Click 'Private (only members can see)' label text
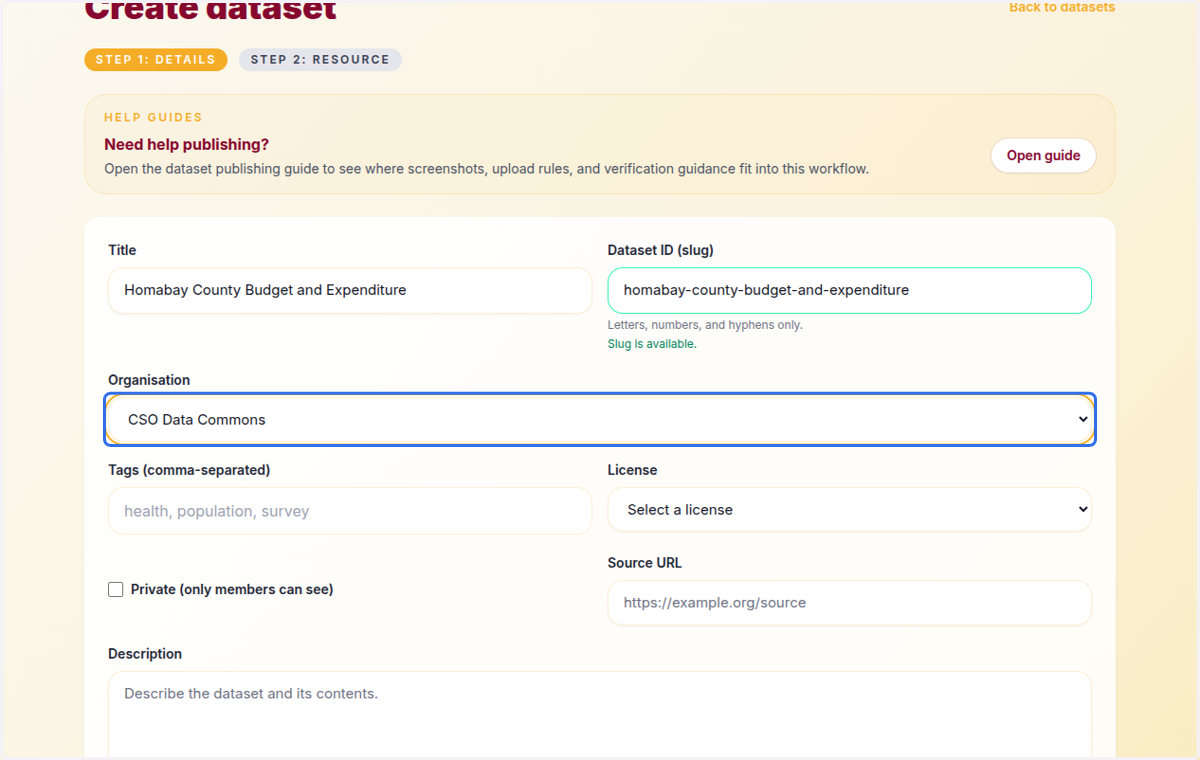The width and height of the screenshot is (1200, 760). click(232, 590)
